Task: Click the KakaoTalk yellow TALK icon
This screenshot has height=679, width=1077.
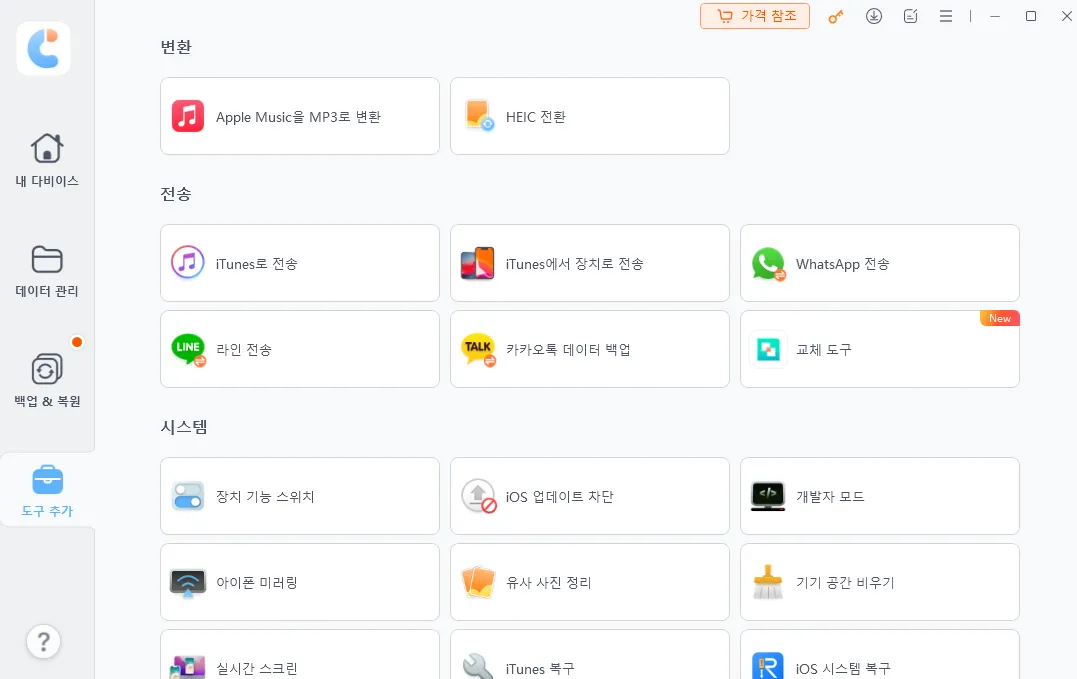Action: 478,349
